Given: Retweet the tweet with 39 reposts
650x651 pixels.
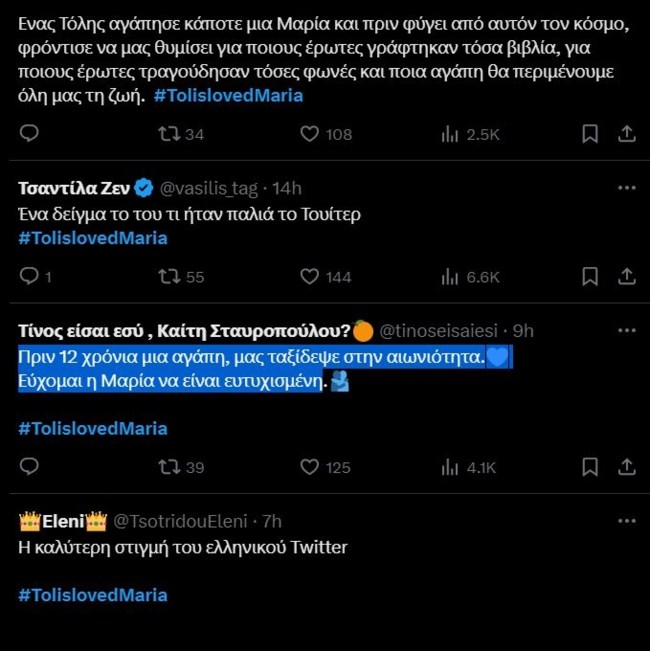Looking at the screenshot, I should tap(170, 466).
